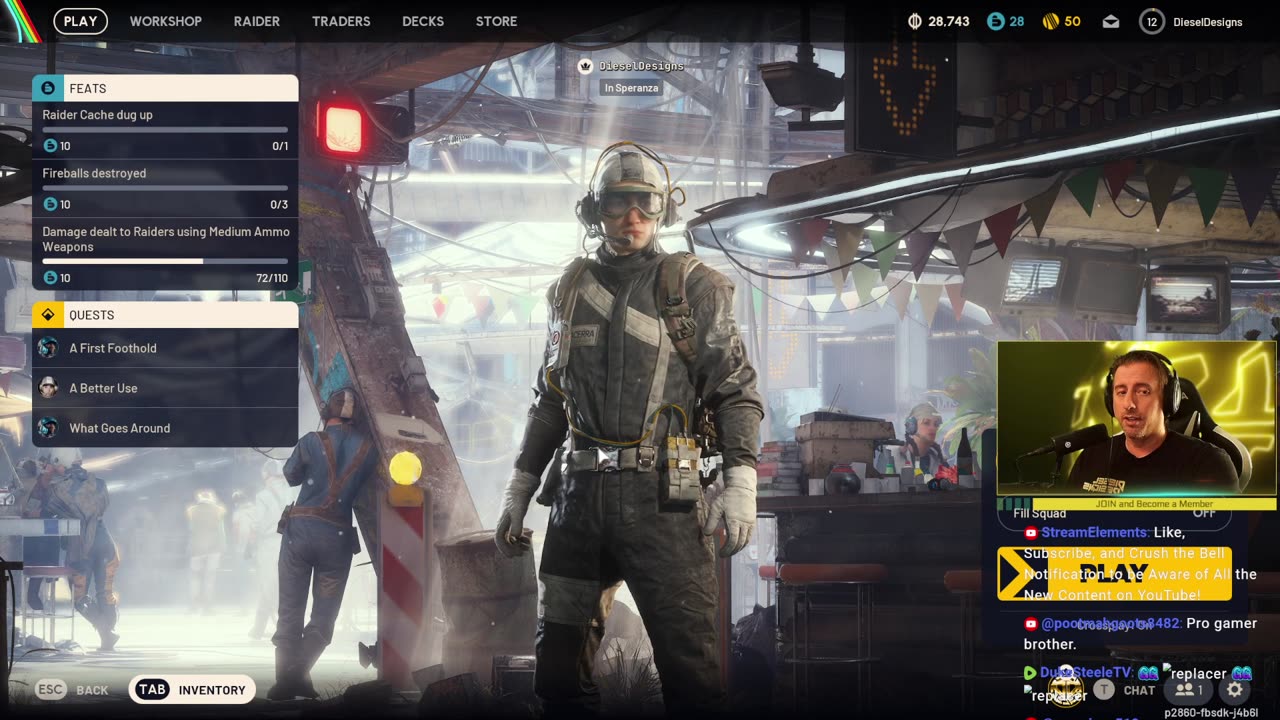Click the T key chat icon
This screenshot has width=1280, height=720.
(1103, 690)
